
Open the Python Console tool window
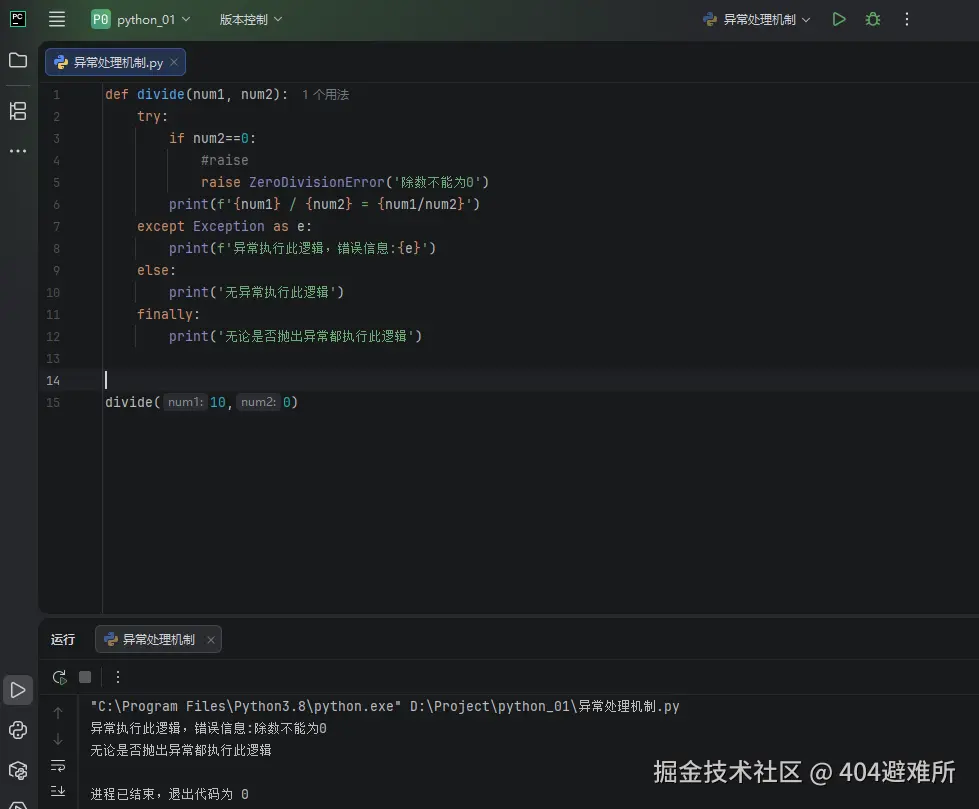[x=18, y=730]
